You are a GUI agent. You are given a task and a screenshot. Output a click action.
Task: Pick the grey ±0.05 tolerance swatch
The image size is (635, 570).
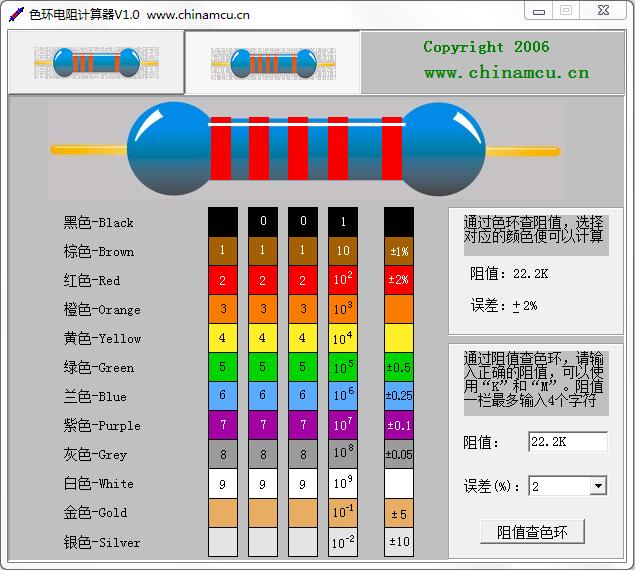pyautogui.click(x=398, y=454)
